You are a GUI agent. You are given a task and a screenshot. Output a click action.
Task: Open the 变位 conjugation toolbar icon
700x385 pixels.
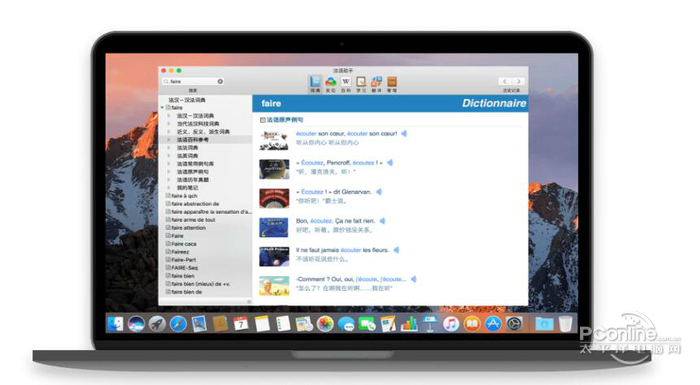[x=331, y=84]
